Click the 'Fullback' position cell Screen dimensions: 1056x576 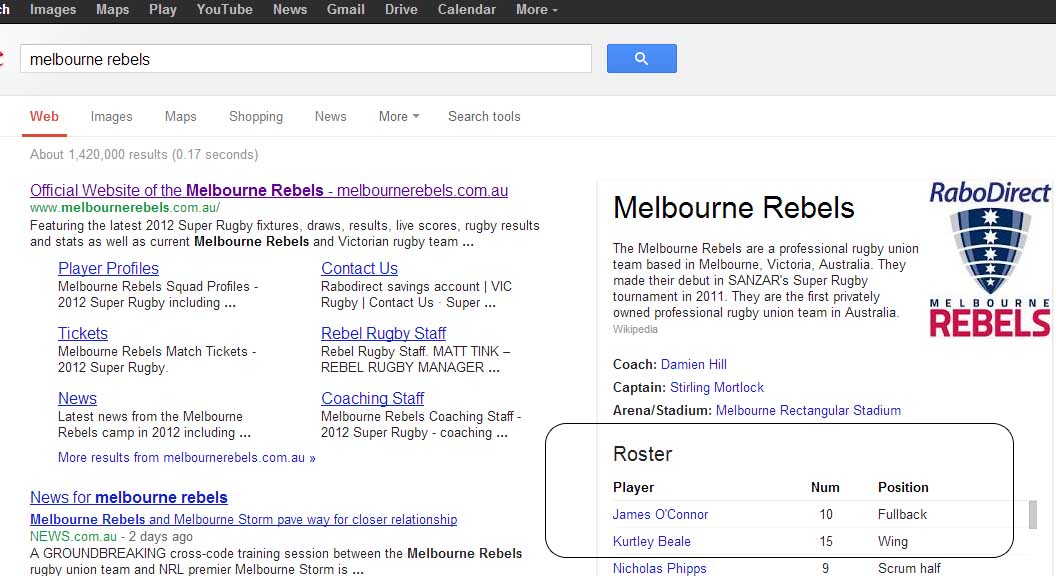(x=902, y=515)
